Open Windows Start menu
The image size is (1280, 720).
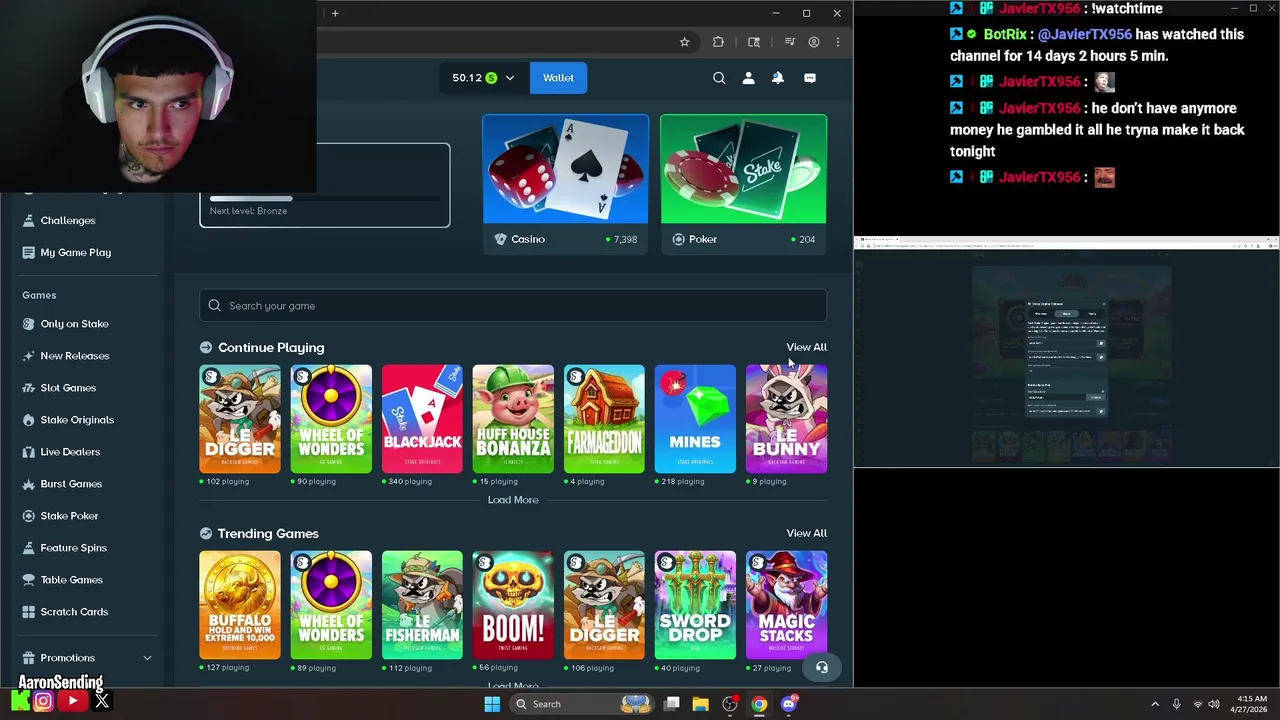point(492,704)
